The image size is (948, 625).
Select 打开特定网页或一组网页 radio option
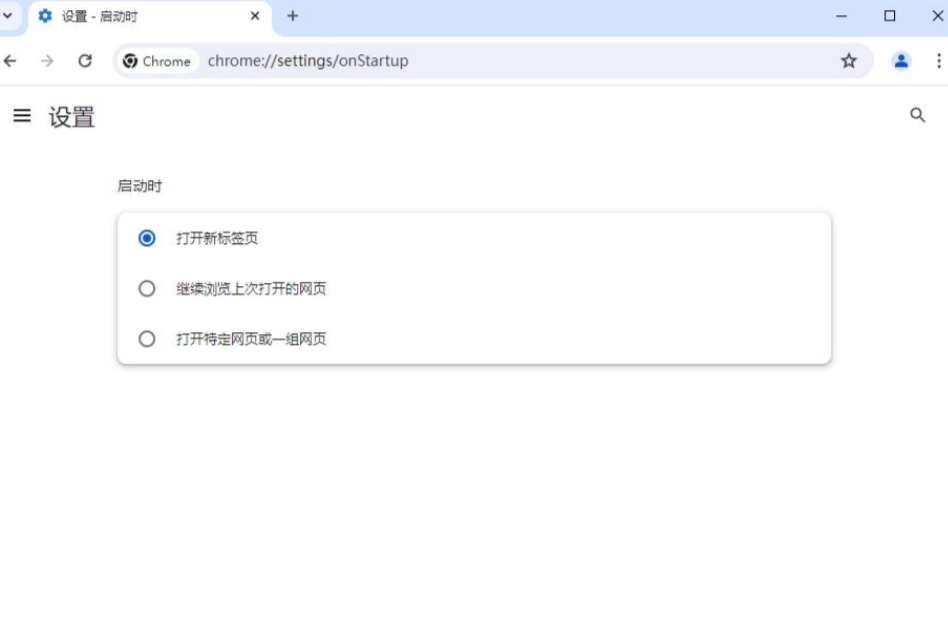pyautogui.click(x=147, y=339)
